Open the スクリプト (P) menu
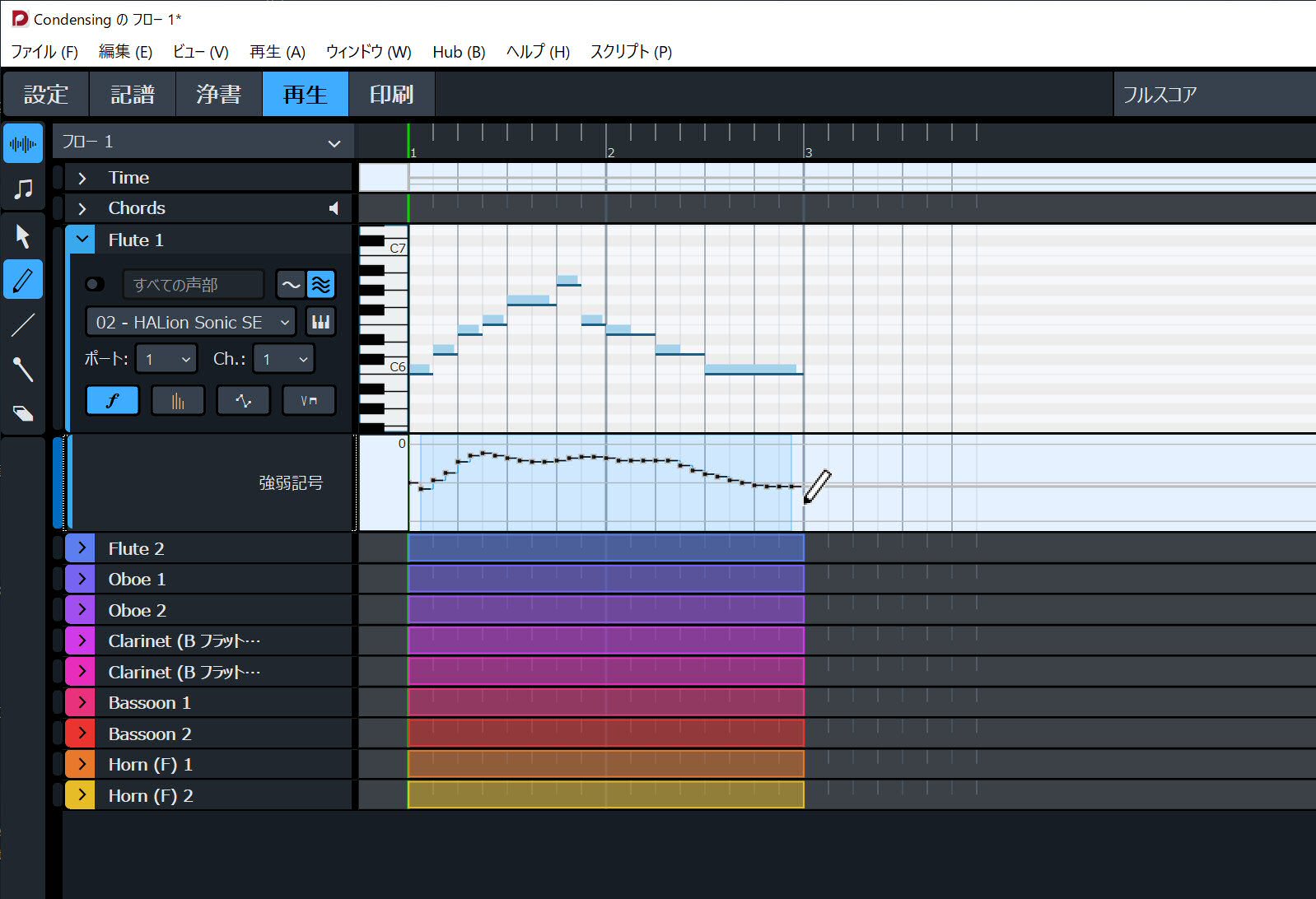Viewport: 1316px width, 899px height. click(x=632, y=52)
